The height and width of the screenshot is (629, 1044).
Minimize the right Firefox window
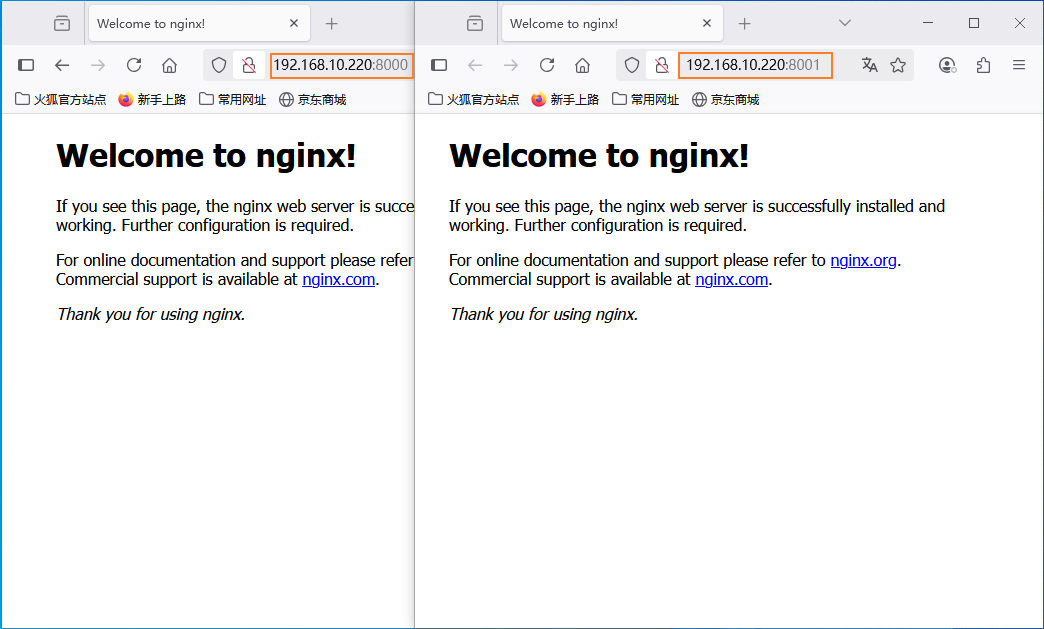(x=927, y=23)
